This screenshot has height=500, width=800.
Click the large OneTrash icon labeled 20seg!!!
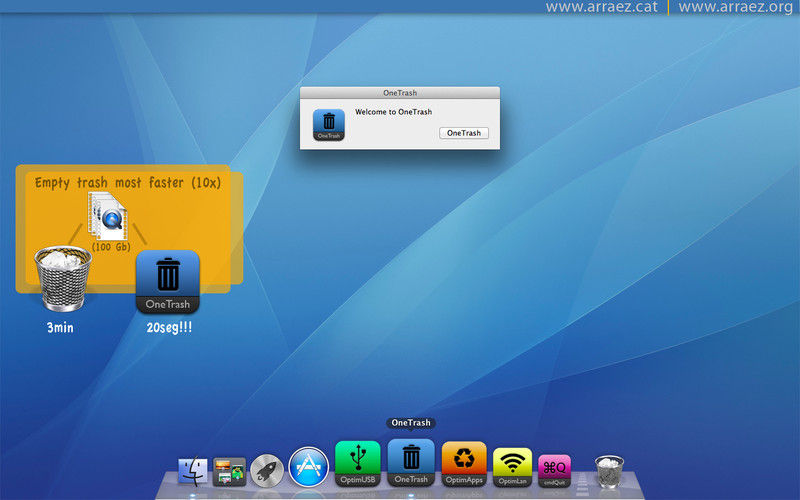coord(167,282)
